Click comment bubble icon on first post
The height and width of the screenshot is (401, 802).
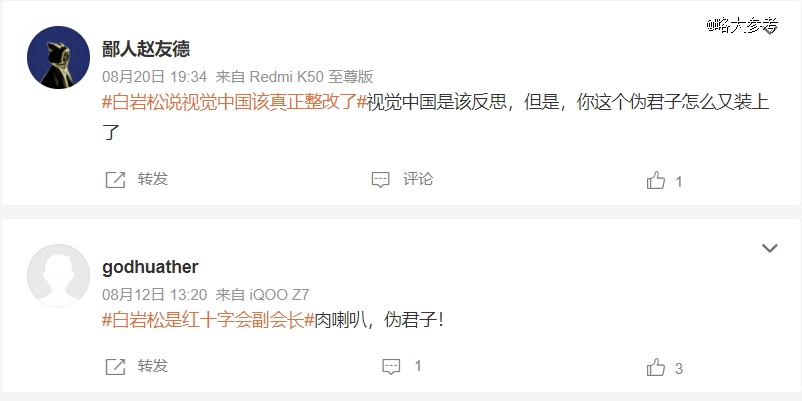click(x=380, y=180)
